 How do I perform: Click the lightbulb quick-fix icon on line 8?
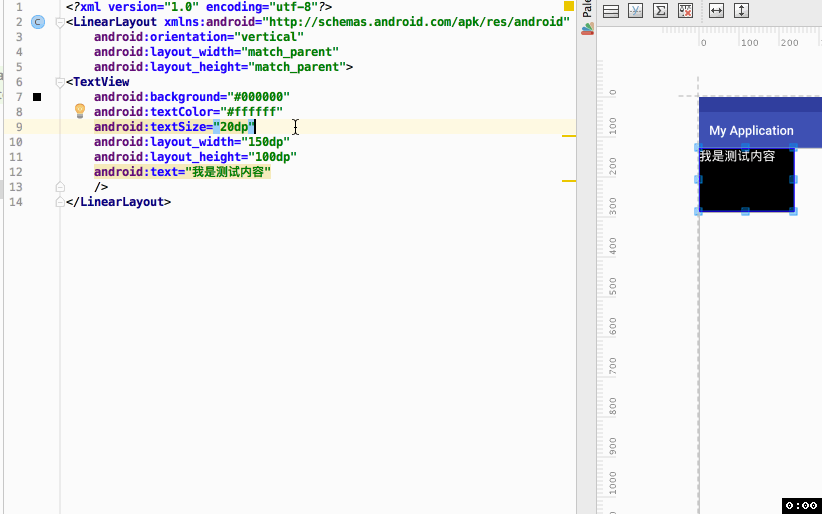(x=80, y=111)
